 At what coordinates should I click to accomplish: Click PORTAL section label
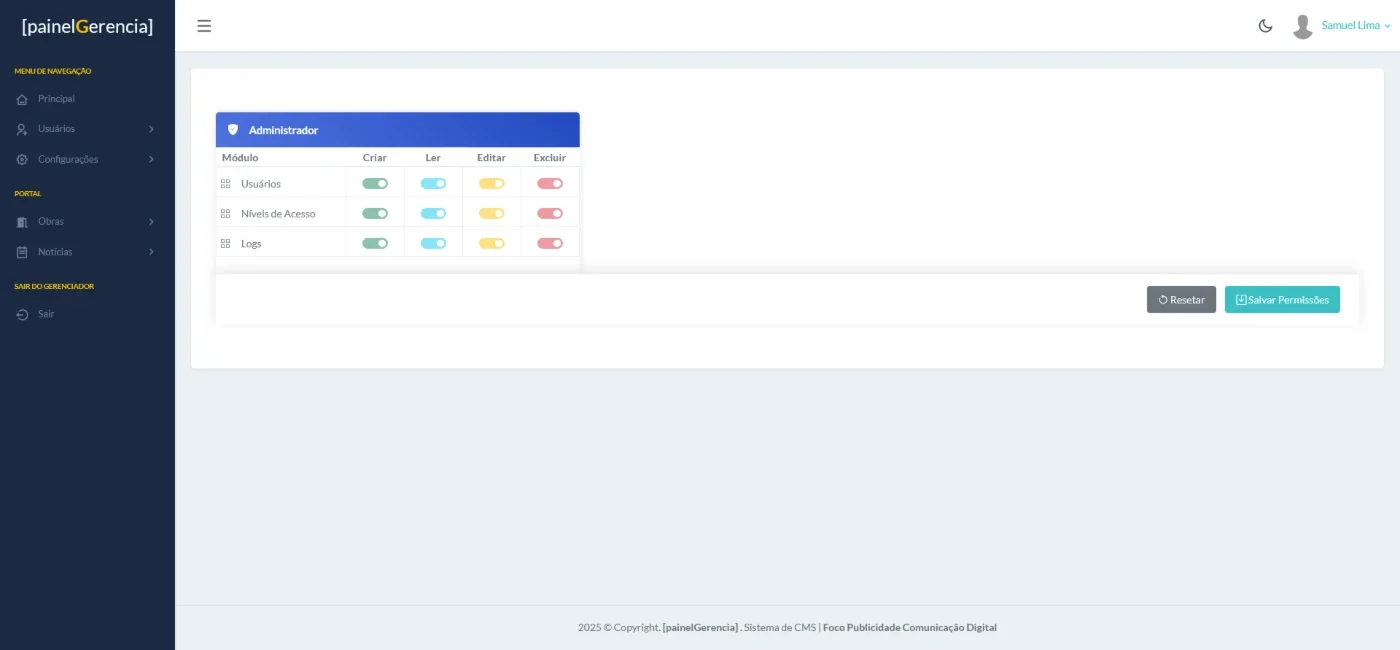pos(28,194)
